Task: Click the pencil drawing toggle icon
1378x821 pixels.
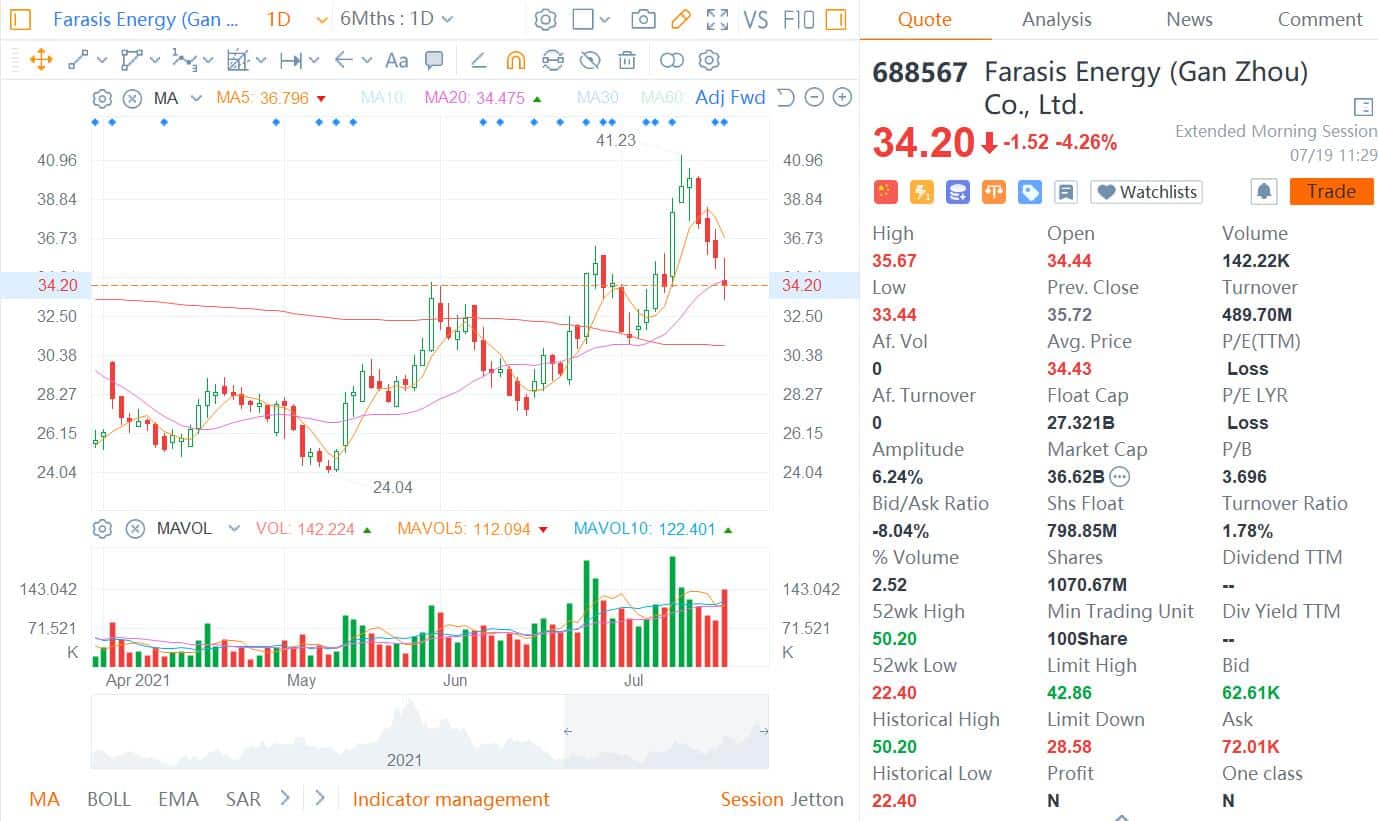Action: [x=680, y=19]
